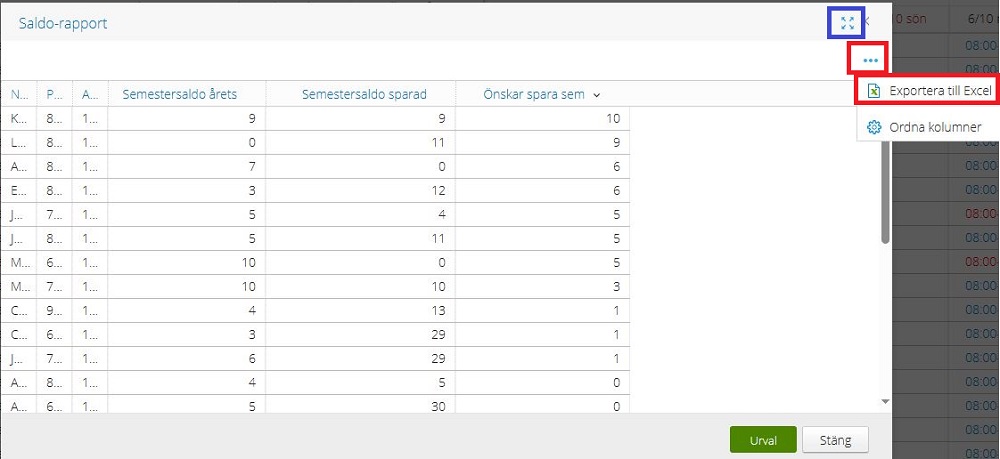Click the scroll-down arrow of the table scrollbar
The width and height of the screenshot is (1000, 459).
885,401
